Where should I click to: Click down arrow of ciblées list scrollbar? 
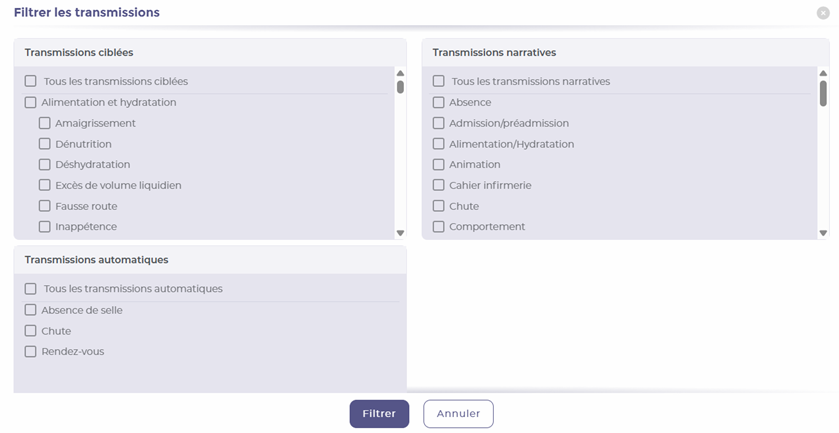[400, 233]
